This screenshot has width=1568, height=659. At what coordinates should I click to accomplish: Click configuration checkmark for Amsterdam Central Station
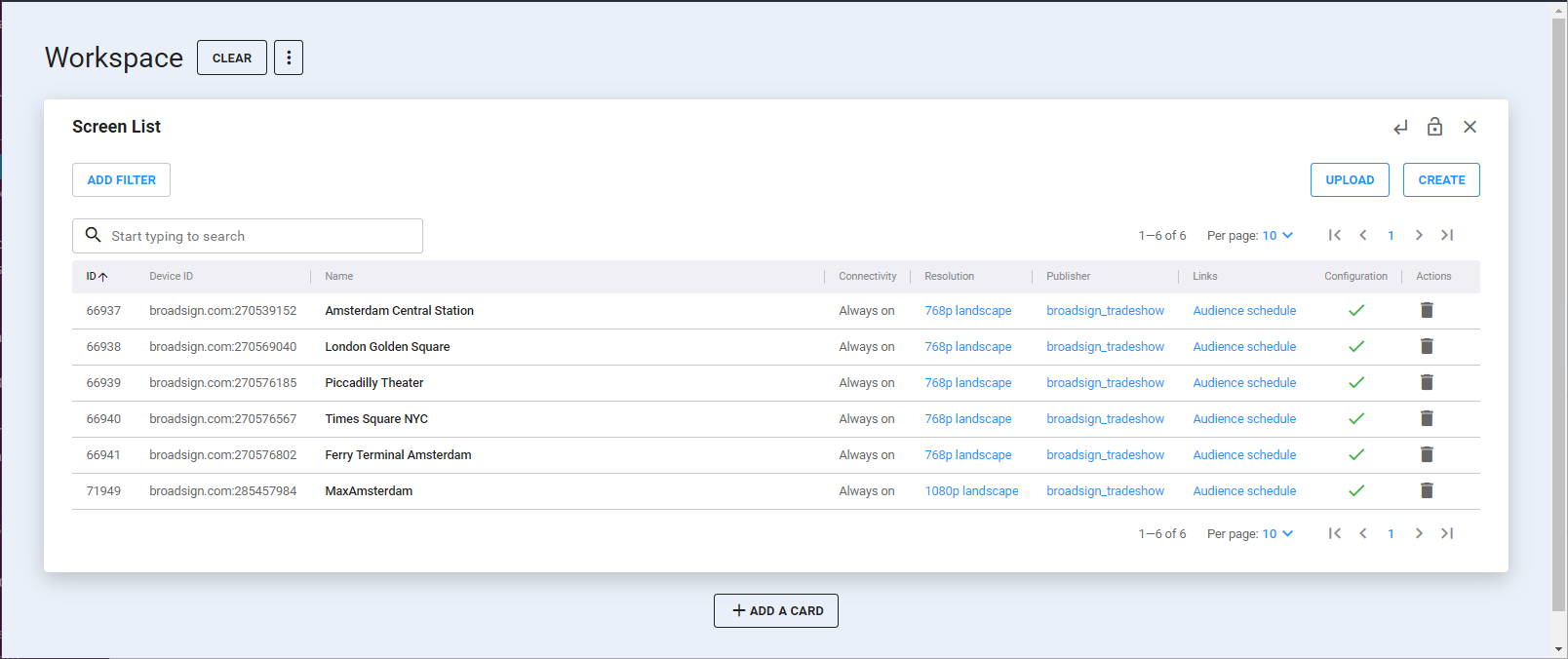(1355, 310)
